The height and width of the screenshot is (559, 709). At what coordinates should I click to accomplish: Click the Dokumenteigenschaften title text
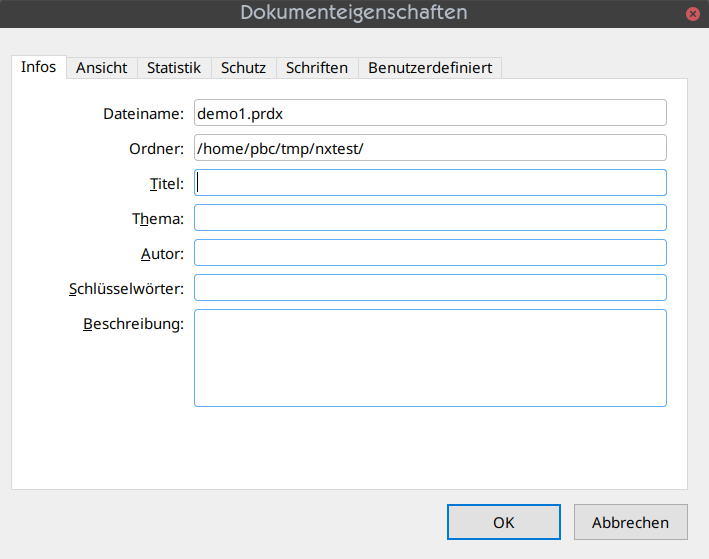(354, 13)
